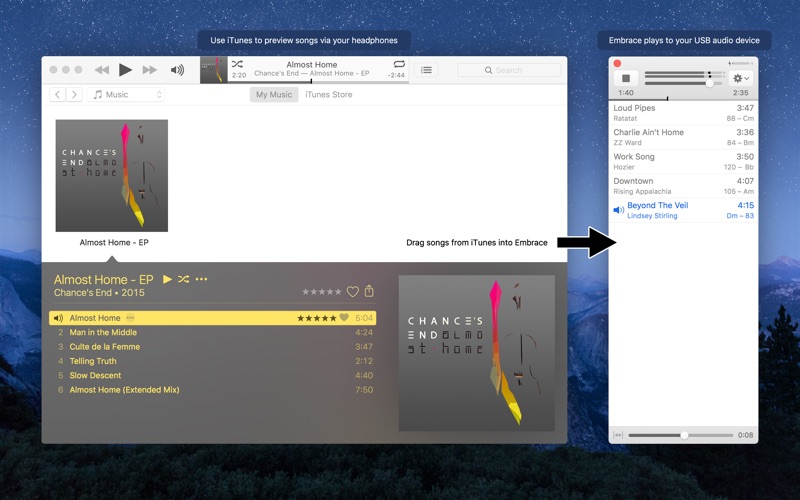
Task: Open the more options dots on Almost Home track
Action: point(130,318)
